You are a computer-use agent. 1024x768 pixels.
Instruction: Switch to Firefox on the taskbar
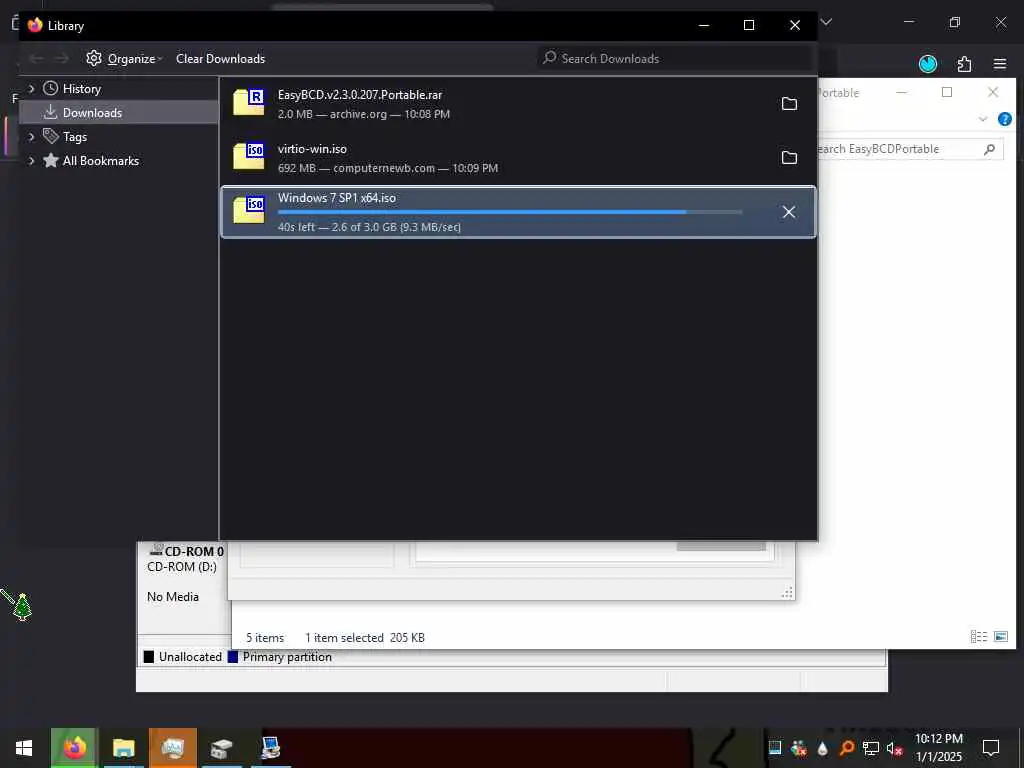click(74, 748)
